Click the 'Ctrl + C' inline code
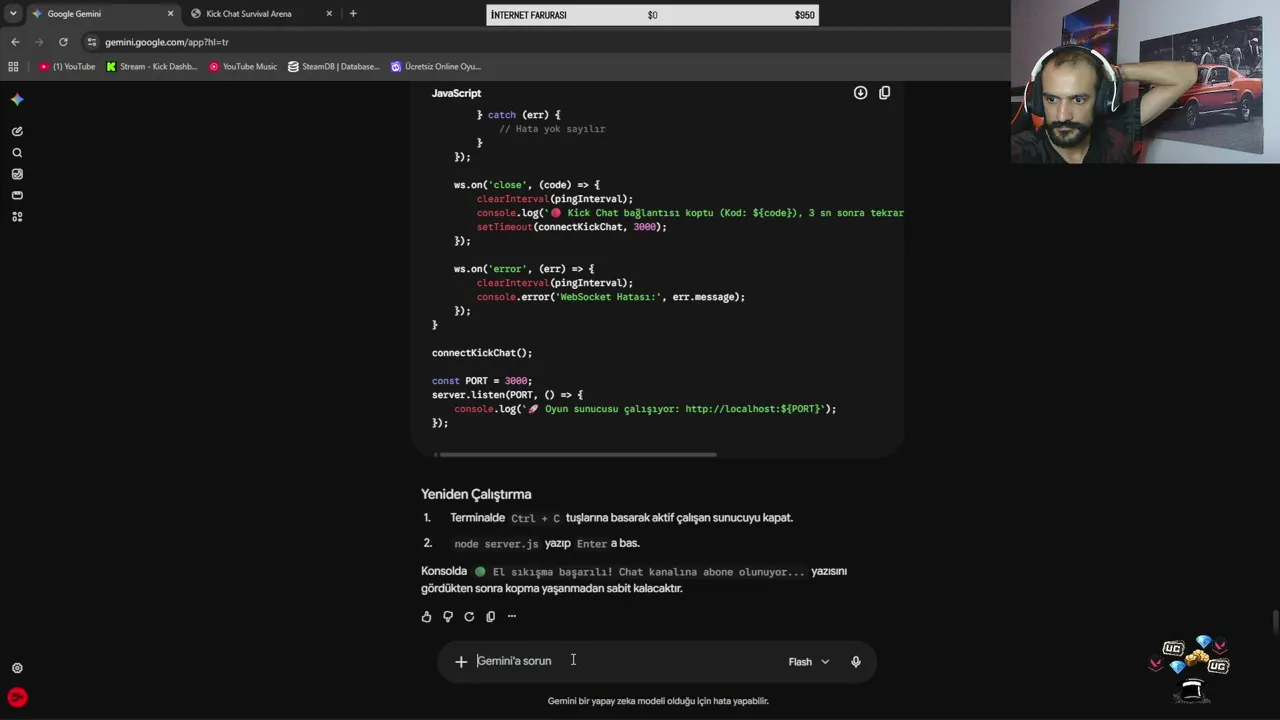 [x=535, y=519]
